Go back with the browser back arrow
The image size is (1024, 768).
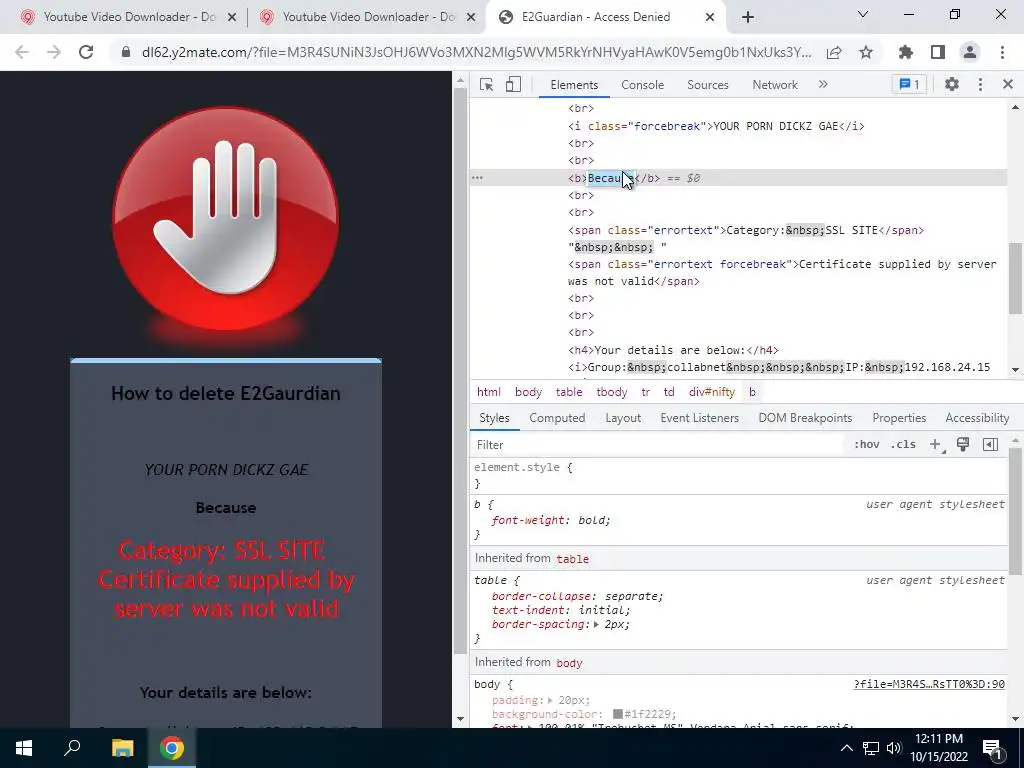[x=22, y=52]
